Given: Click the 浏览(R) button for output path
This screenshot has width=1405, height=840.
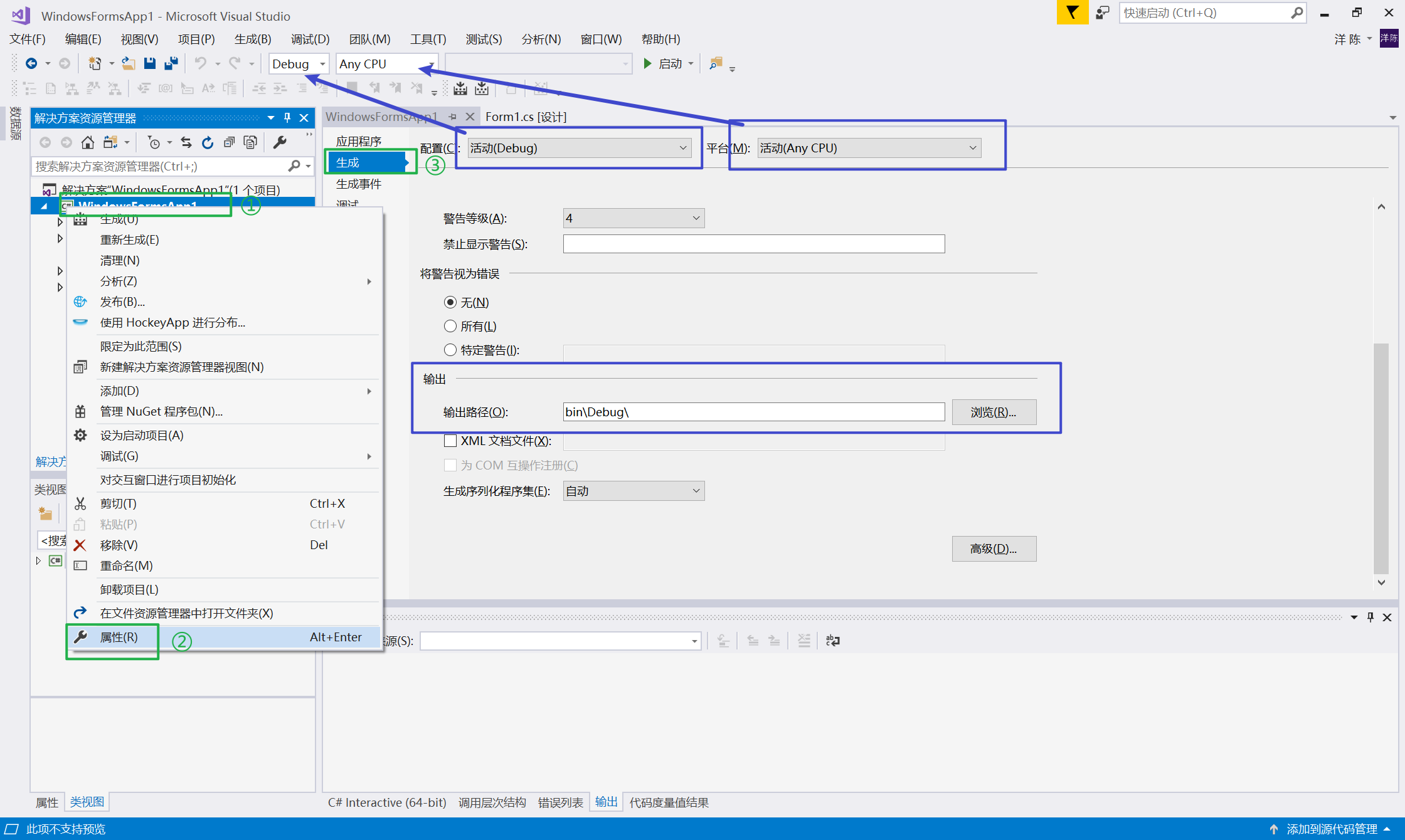Looking at the screenshot, I should coord(994,412).
